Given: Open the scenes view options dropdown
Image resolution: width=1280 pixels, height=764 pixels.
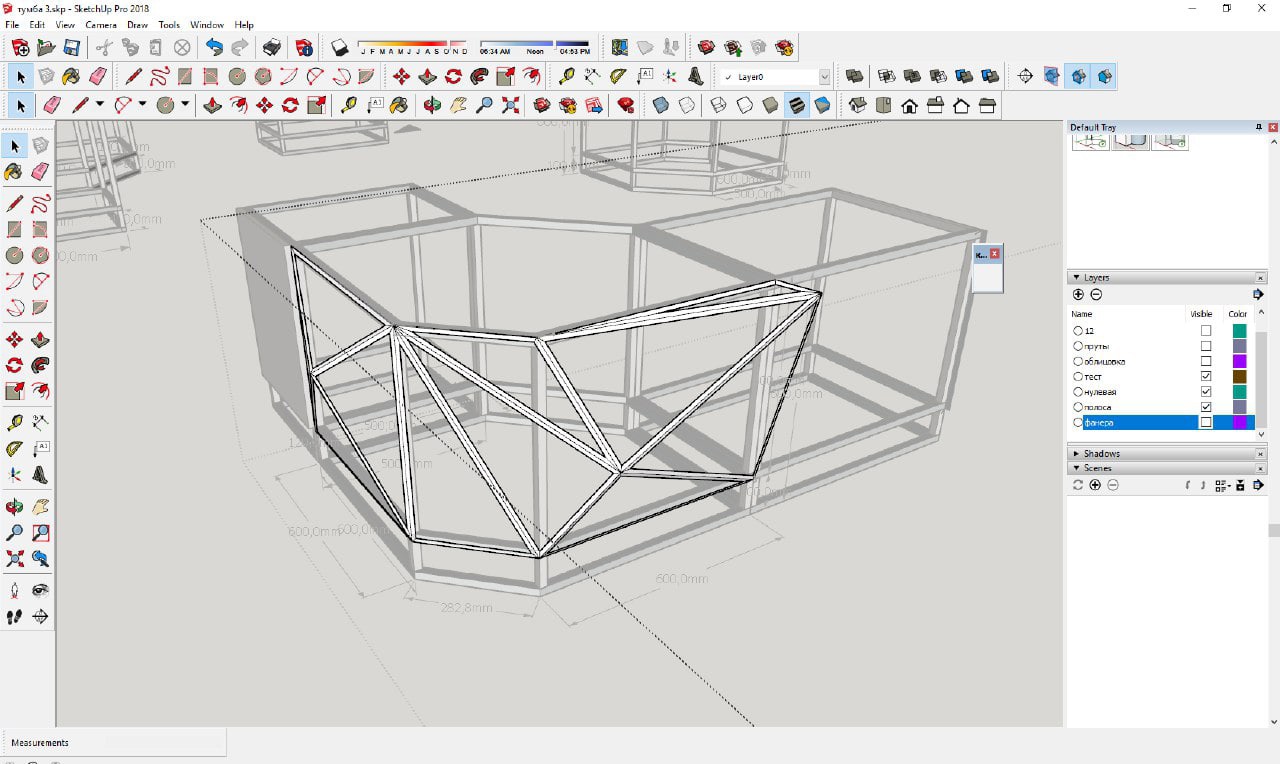Looking at the screenshot, I should click(x=1222, y=485).
